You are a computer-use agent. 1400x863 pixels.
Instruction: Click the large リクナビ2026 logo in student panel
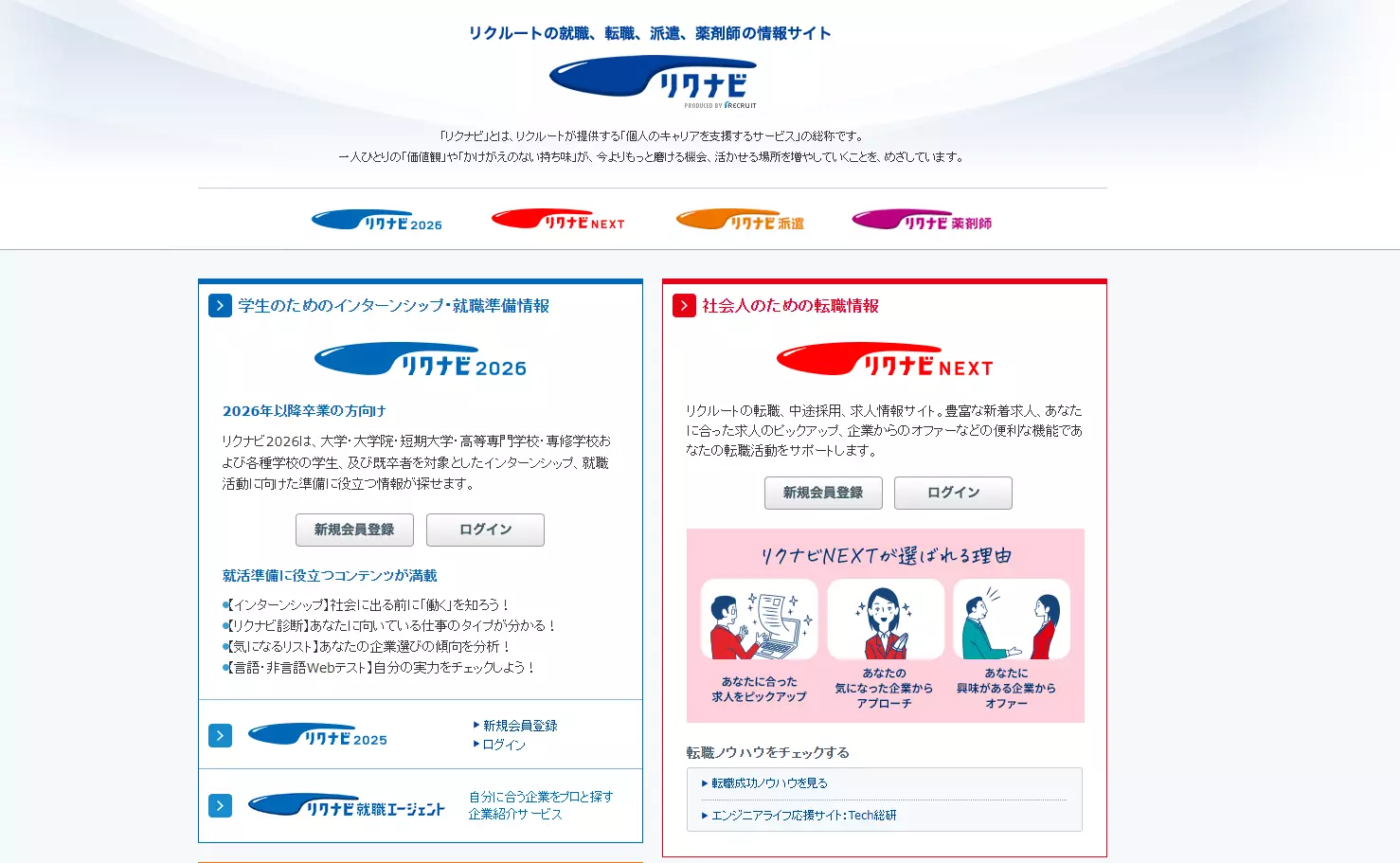(x=421, y=361)
